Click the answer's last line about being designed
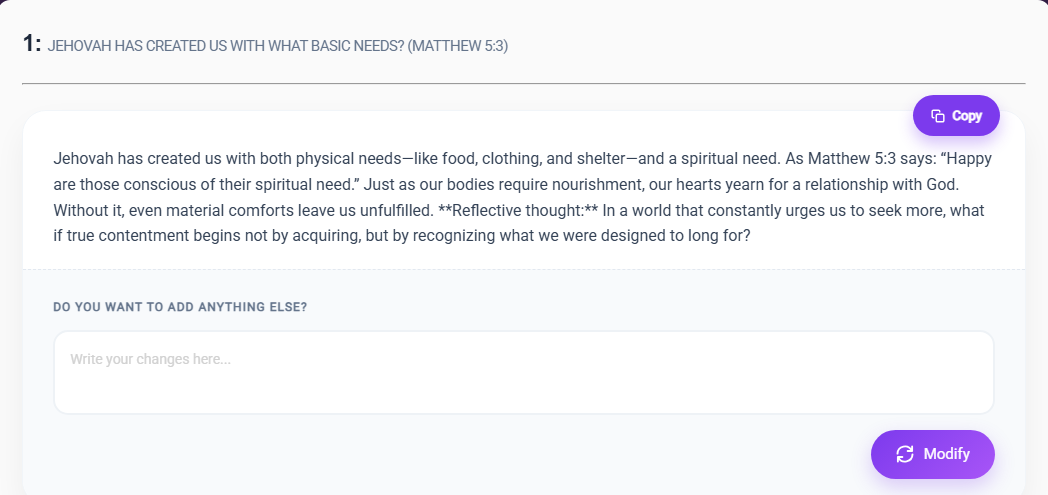The image size is (1048, 495). 401,236
